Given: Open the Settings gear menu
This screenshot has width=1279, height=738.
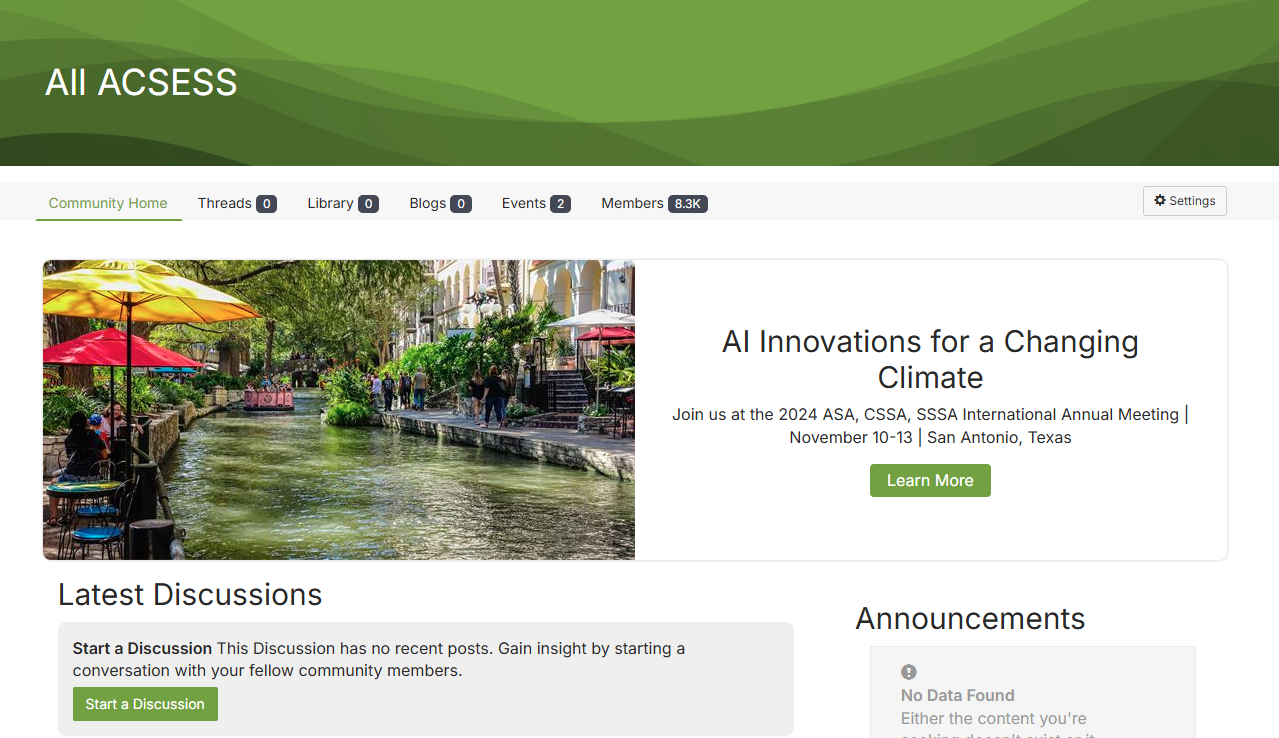Looking at the screenshot, I should pos(1184,200).
